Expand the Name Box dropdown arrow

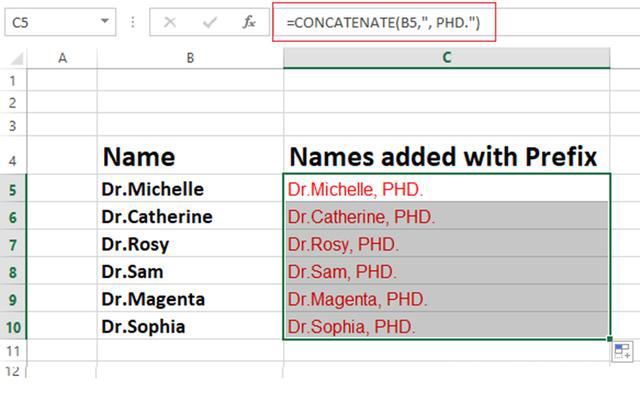pyautogui.click(x=105, y=21)
